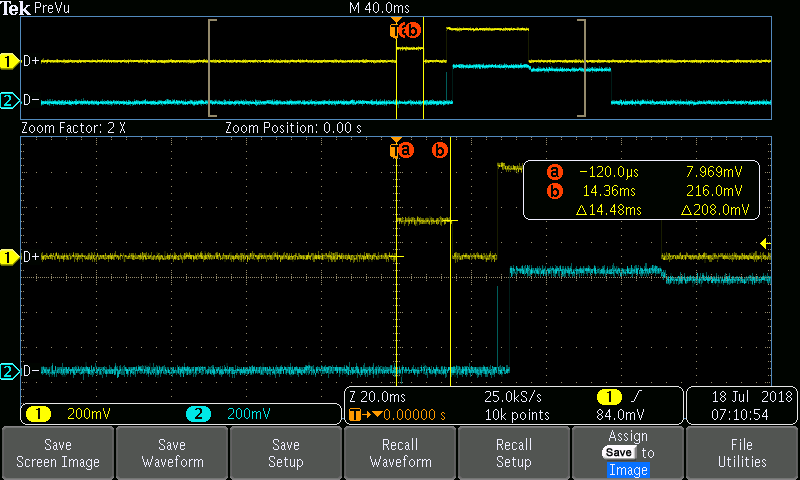Click the Δ14.48ms delta time readout
800x480 pixels.
tap(609, 210)
